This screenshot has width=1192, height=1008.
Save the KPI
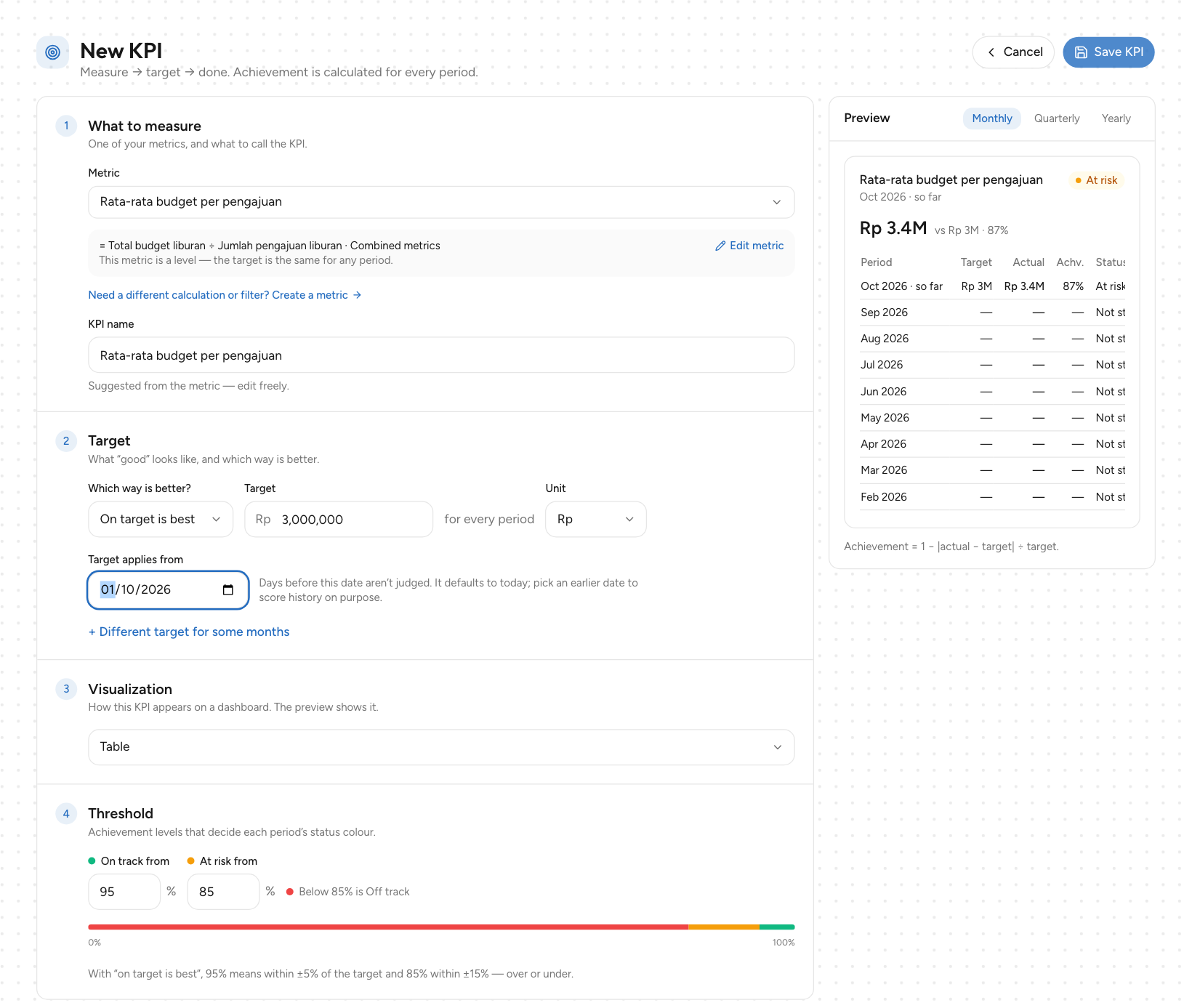click(x=1108, y=52)
